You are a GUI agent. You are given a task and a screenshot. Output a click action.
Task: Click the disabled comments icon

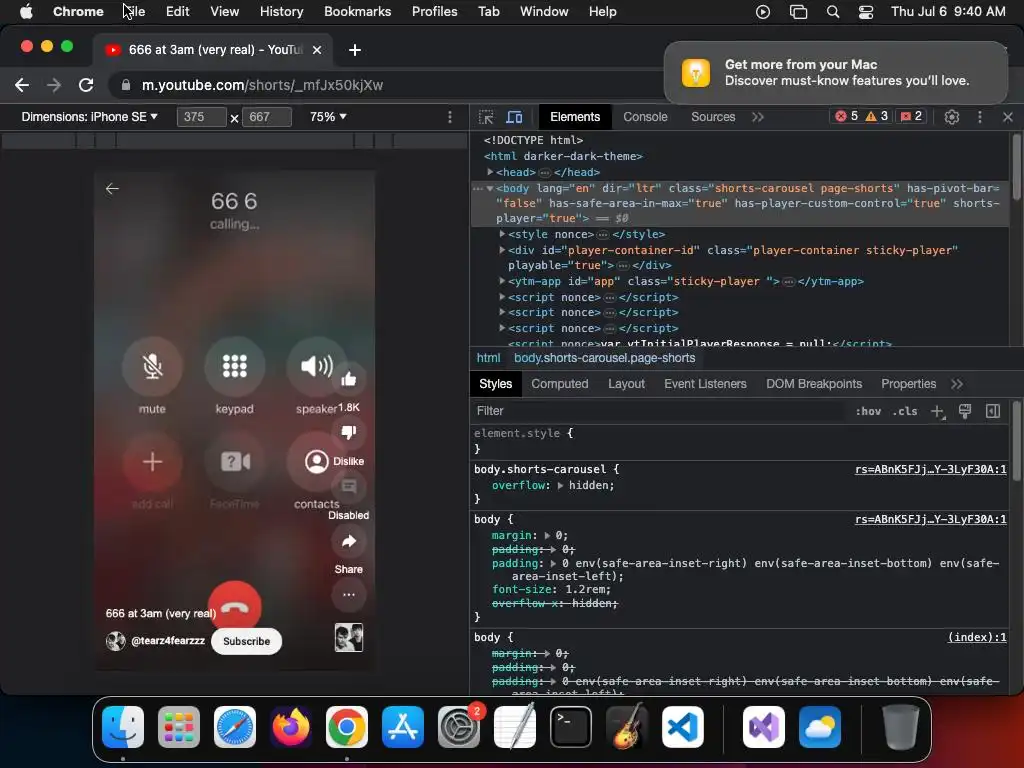click(x=349, y=487)
